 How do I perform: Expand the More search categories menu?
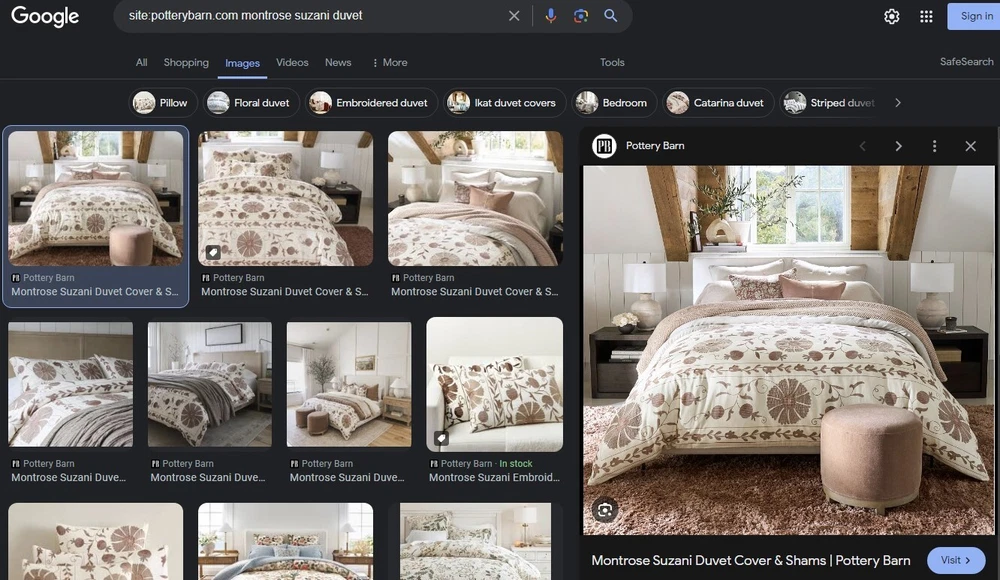pyautogui.click(x=389, y=62)
